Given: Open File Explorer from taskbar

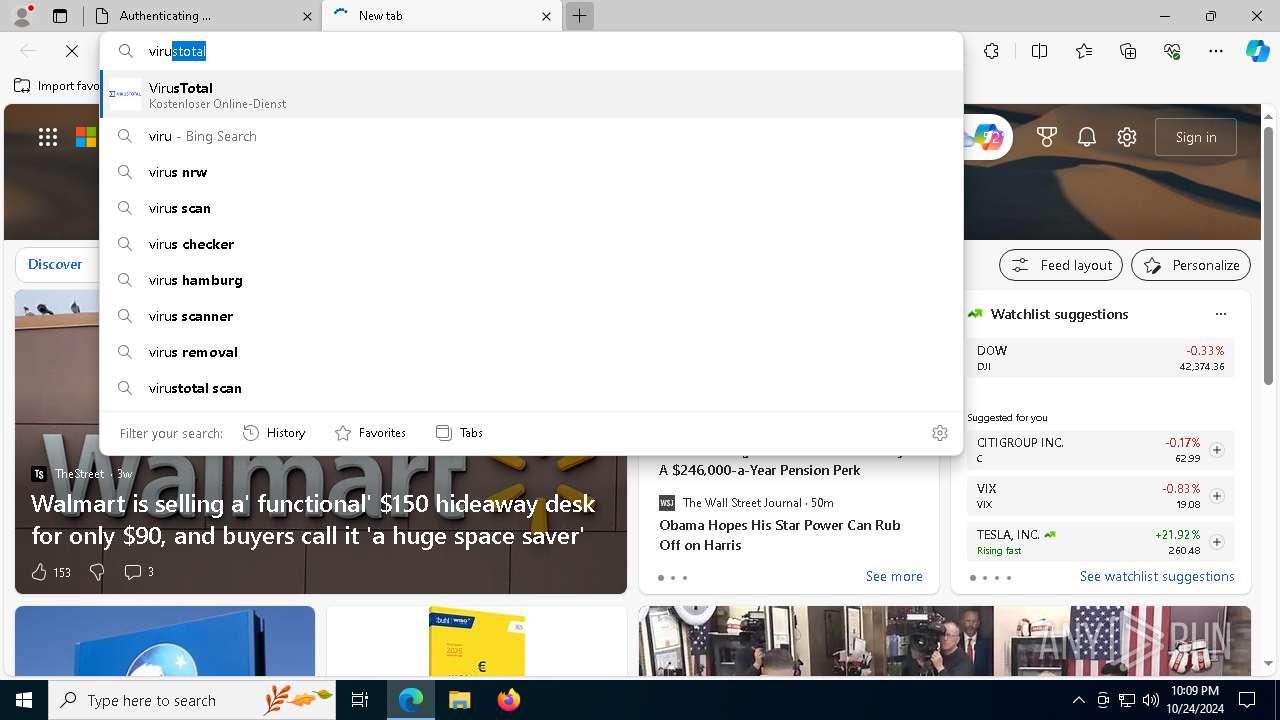Looking at the screenshot, I should (x=459, y=700).
